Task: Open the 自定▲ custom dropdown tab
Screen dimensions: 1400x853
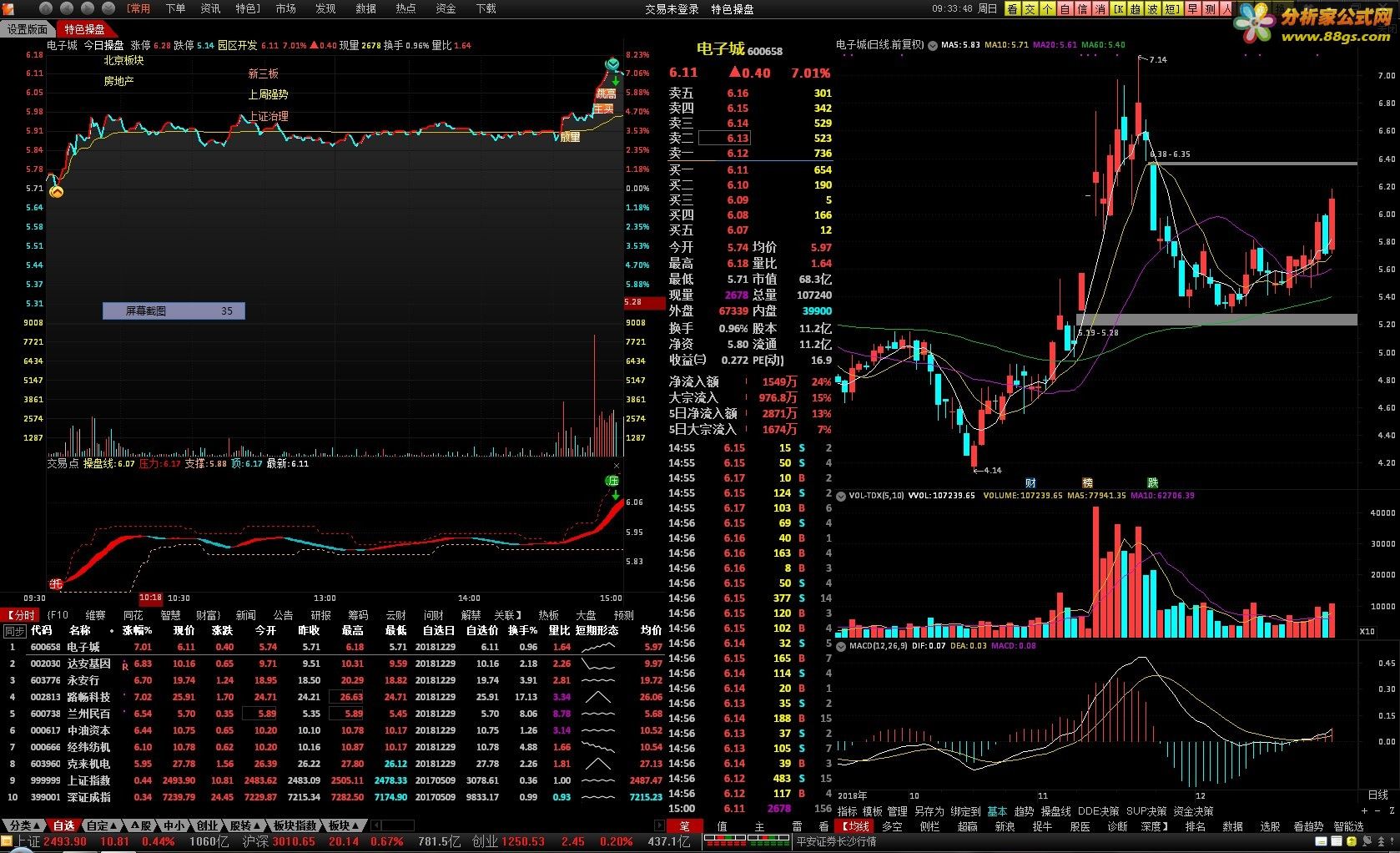Action: point(102,825)
